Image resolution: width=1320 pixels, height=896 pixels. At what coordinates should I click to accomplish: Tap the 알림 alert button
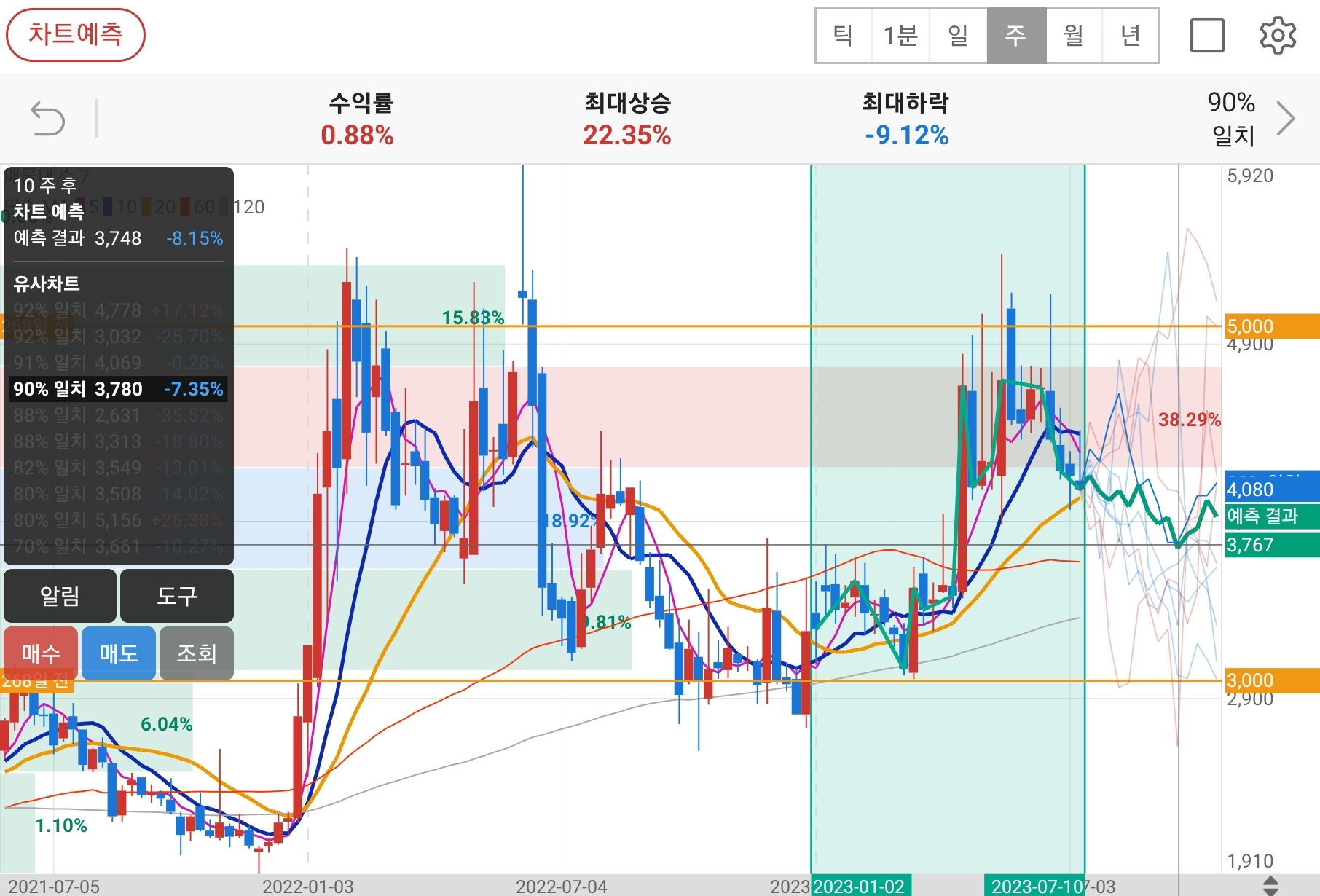(60, 596)
